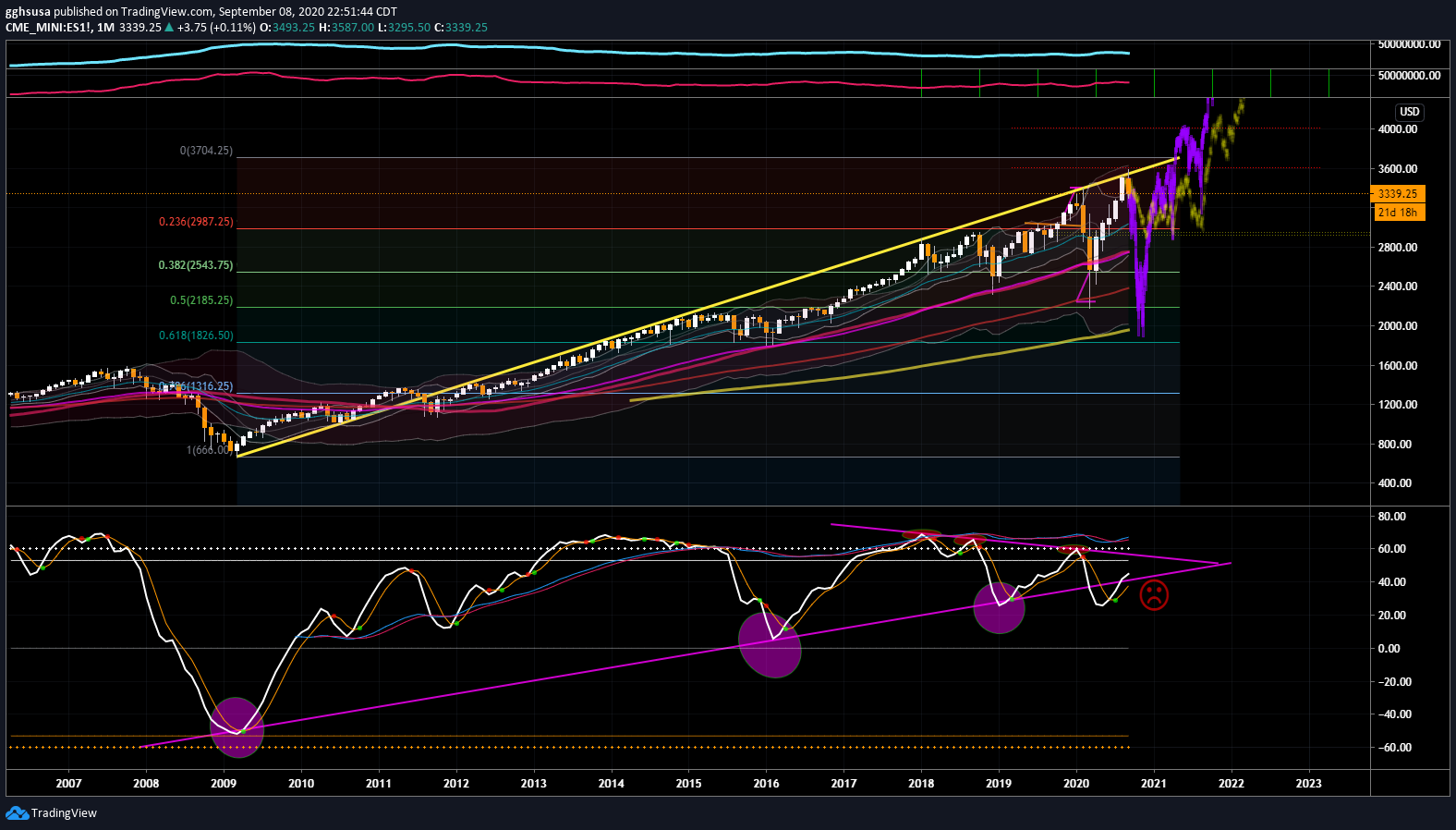Viewport: 1456px width, 830px height.
Task: Click the 2023 year label on time axis
Action: click(1308, 784)
